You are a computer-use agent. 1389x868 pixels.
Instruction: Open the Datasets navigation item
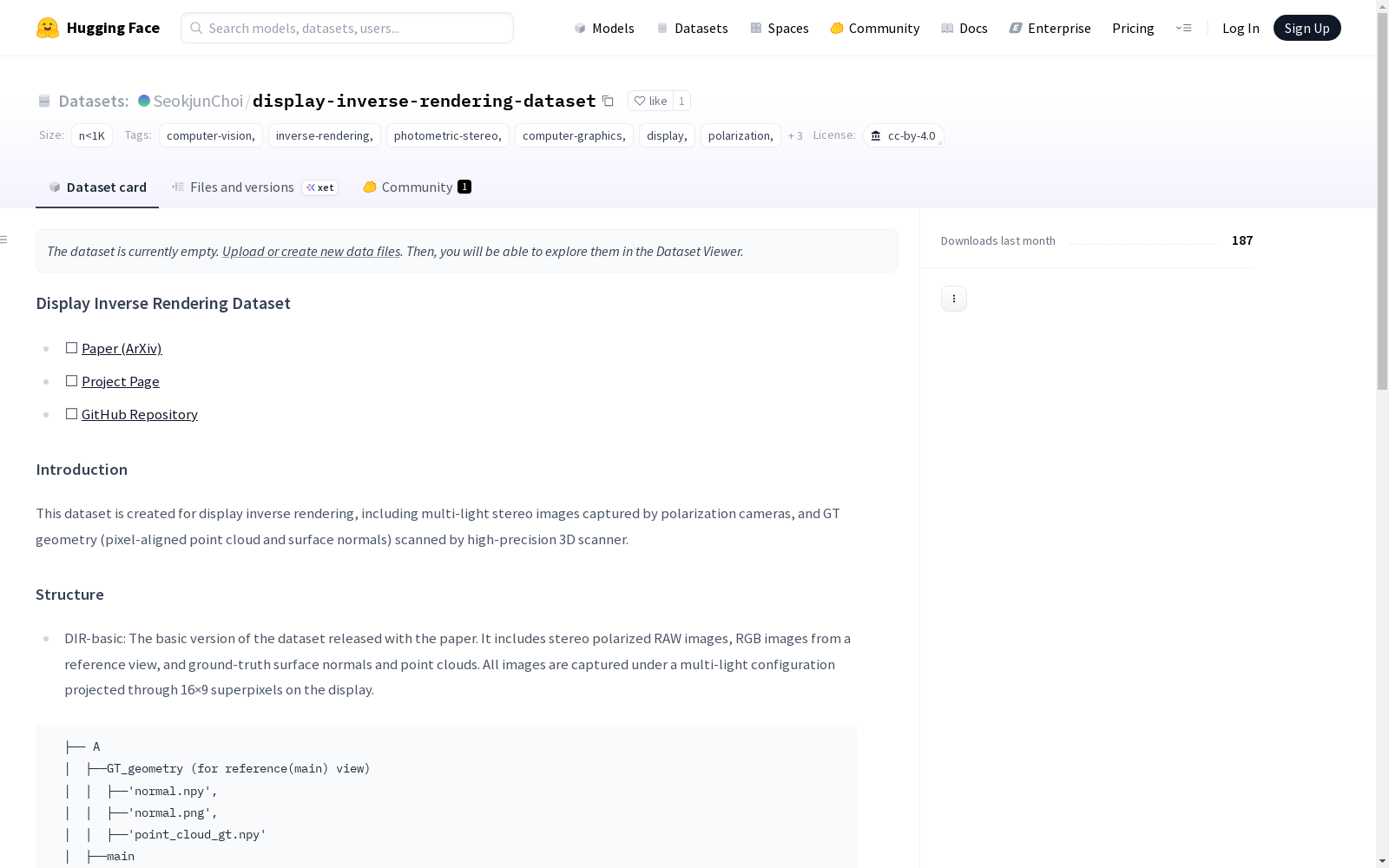692,28
